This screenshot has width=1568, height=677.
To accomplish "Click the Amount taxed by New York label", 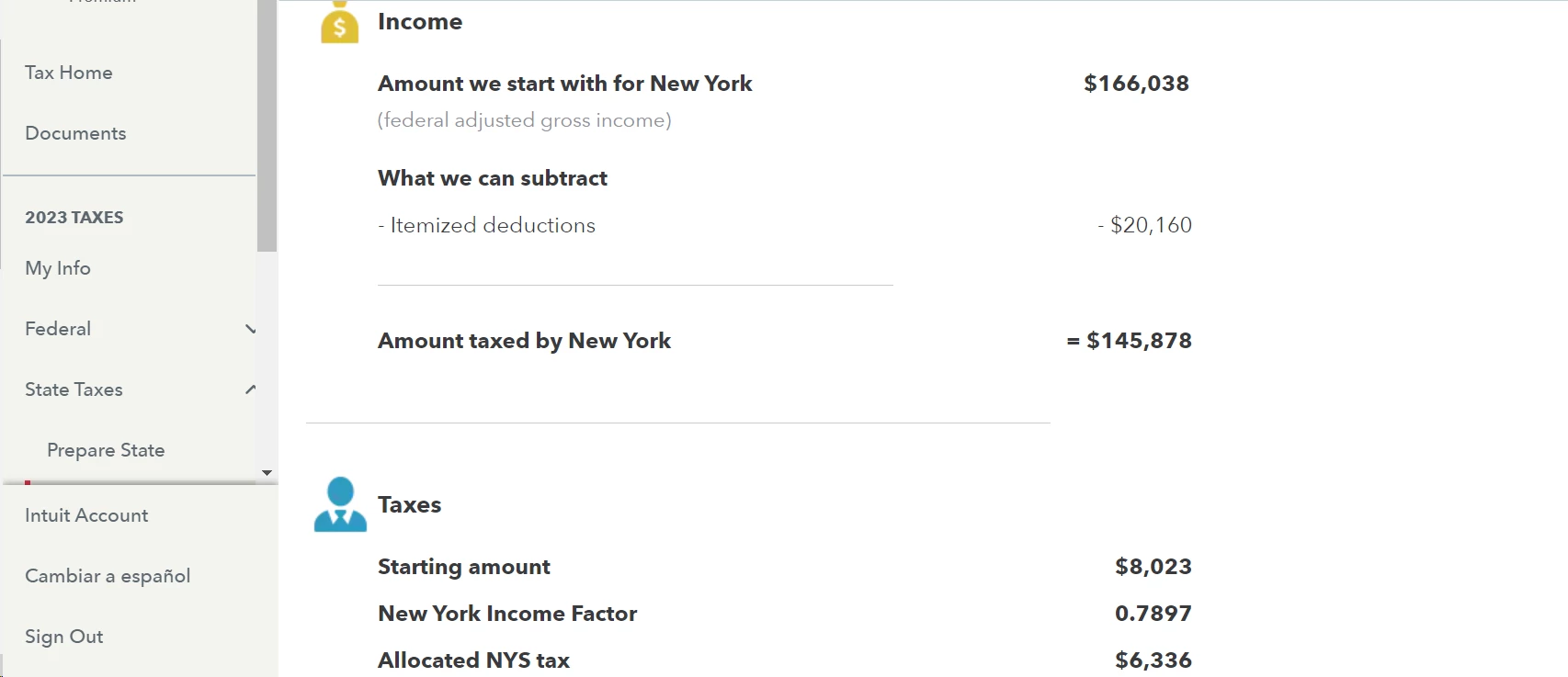I will 524,341.
